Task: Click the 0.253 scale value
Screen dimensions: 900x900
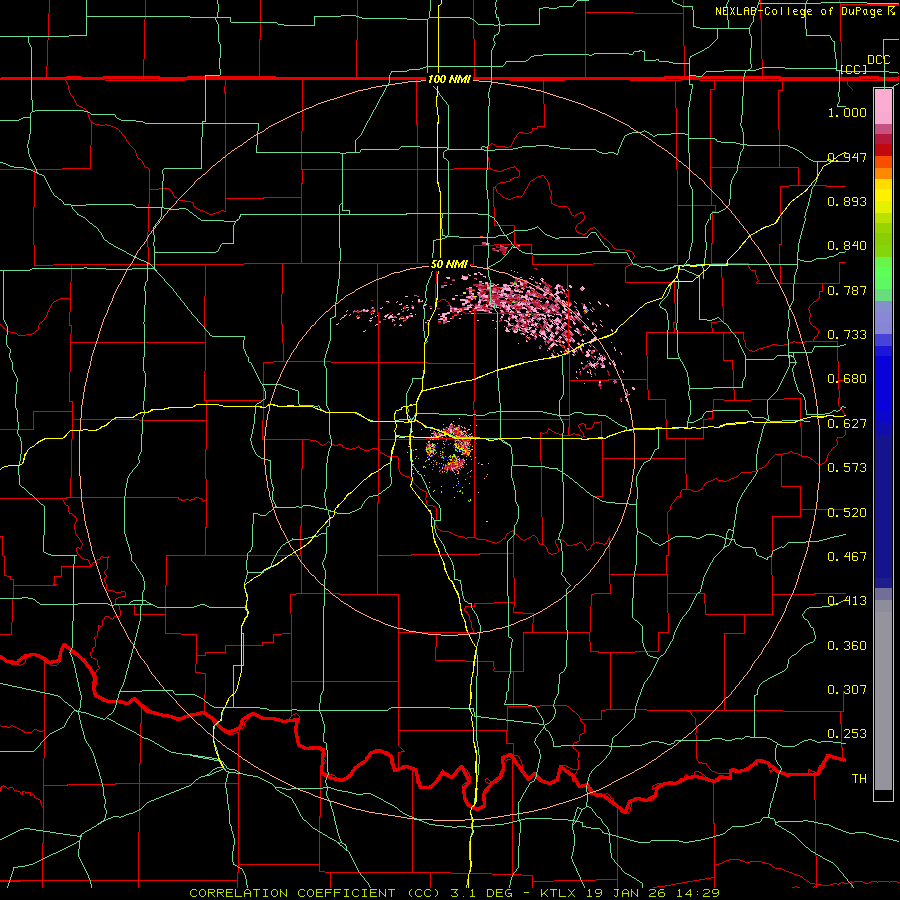Action: click(x=847, y=734)
